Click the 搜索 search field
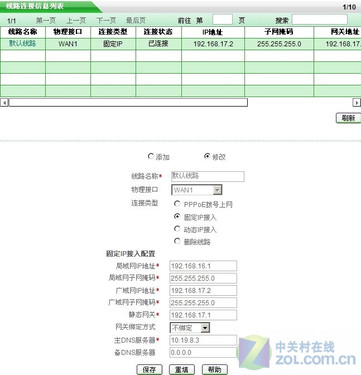 pyautogui.click(x=320, y=20)
